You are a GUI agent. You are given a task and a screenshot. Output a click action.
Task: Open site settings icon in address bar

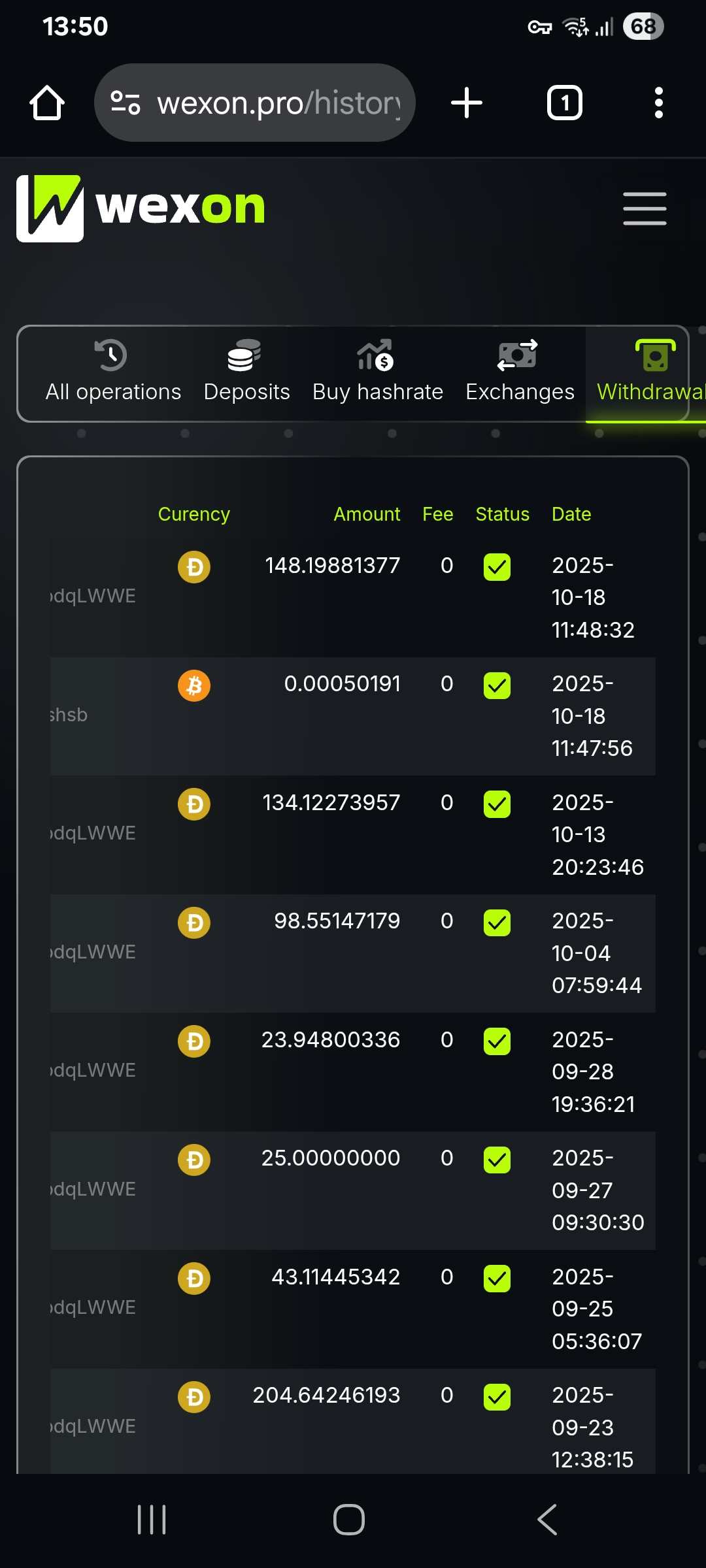(x=126, y=103)
